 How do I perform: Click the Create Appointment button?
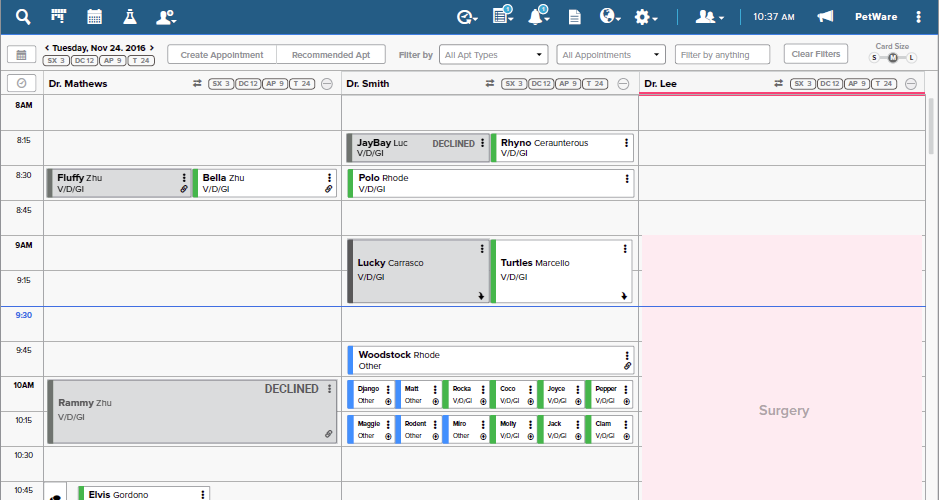(x=222, y=54)
